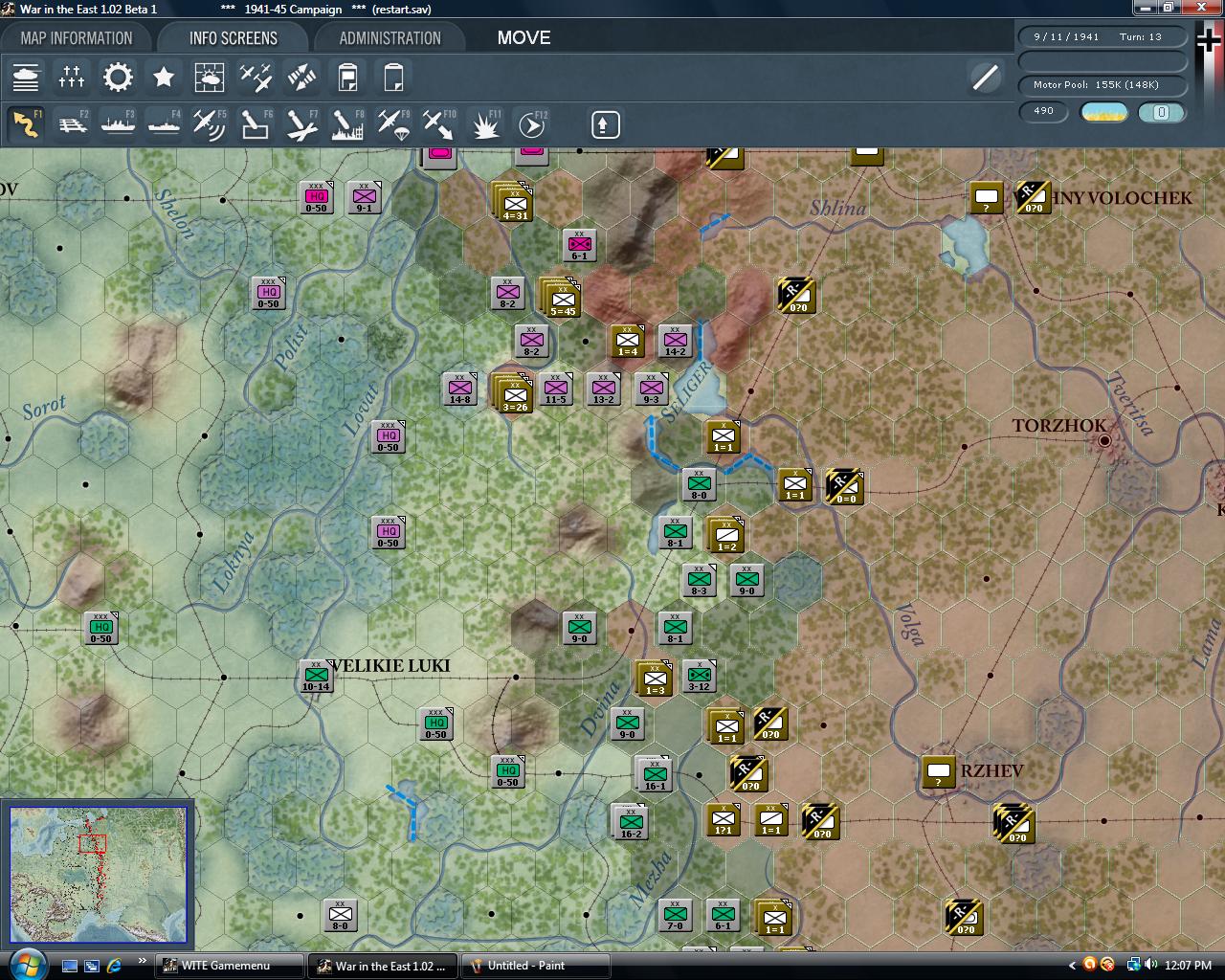This screenshot has width=1225, height=980.
Task: Select F1 move mode icon
Action: (26, 124)
